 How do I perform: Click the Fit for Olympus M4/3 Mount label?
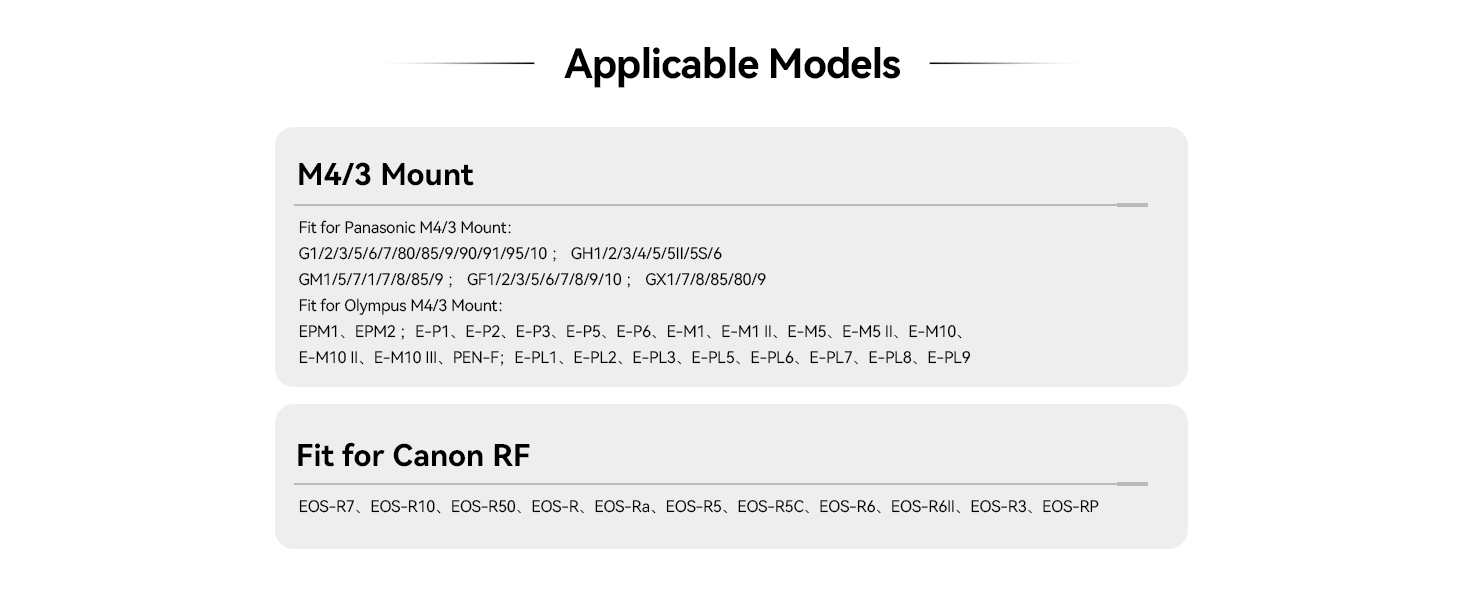[x=400, y=305]
